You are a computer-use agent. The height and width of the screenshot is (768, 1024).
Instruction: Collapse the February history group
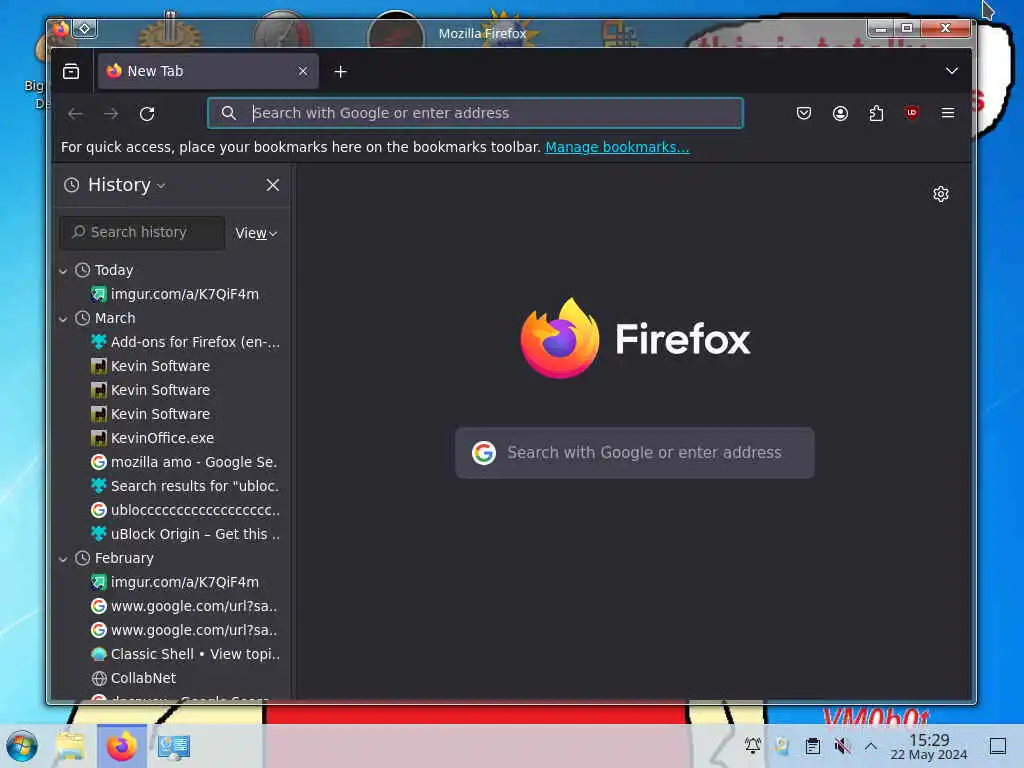click(63, 558)
